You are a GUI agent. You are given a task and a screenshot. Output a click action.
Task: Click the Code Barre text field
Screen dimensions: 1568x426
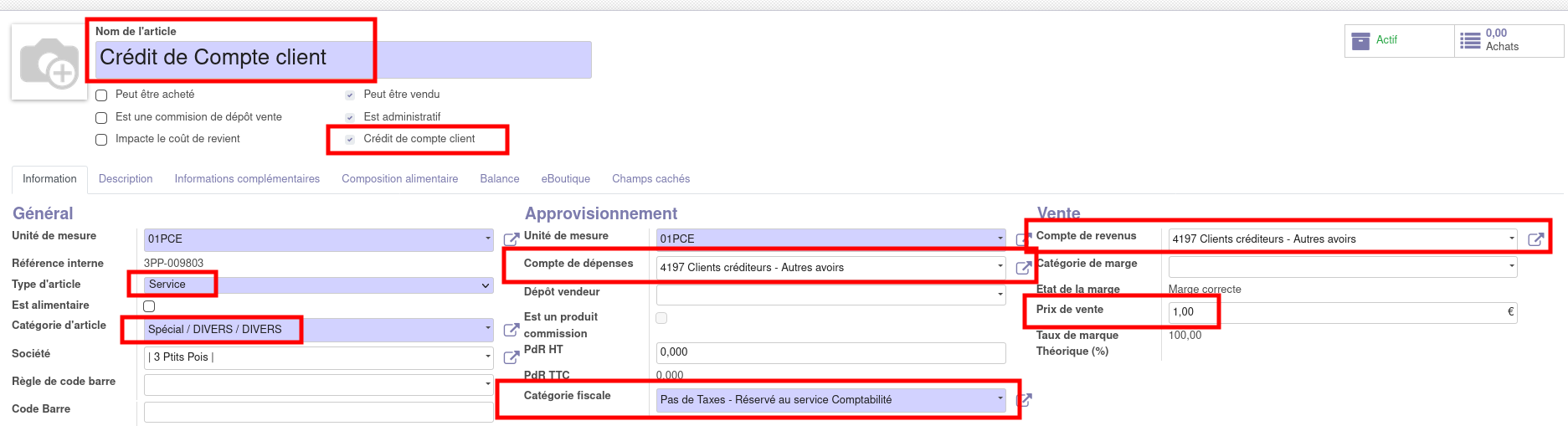pyautogui.click(x=318, y=412)
